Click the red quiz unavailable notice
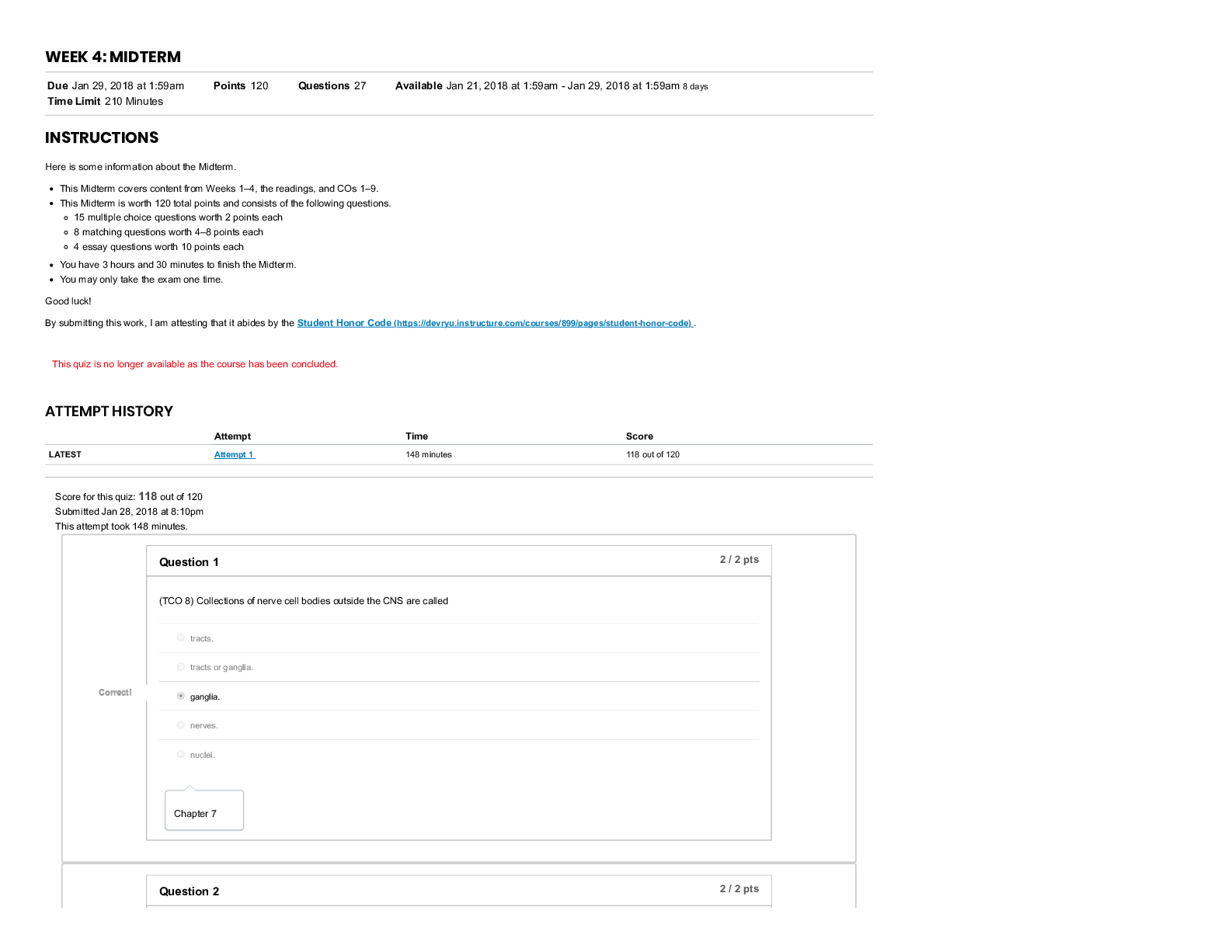 coord(195,364)
